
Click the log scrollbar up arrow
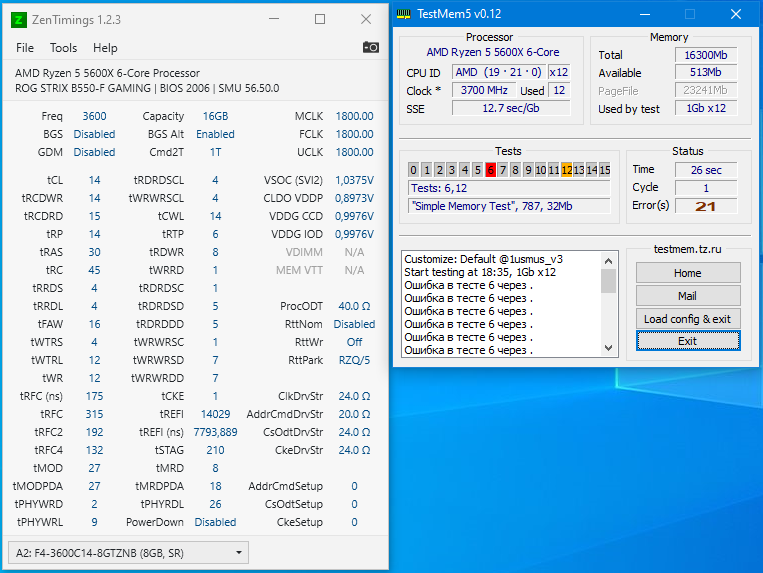[x=608, y=261]
